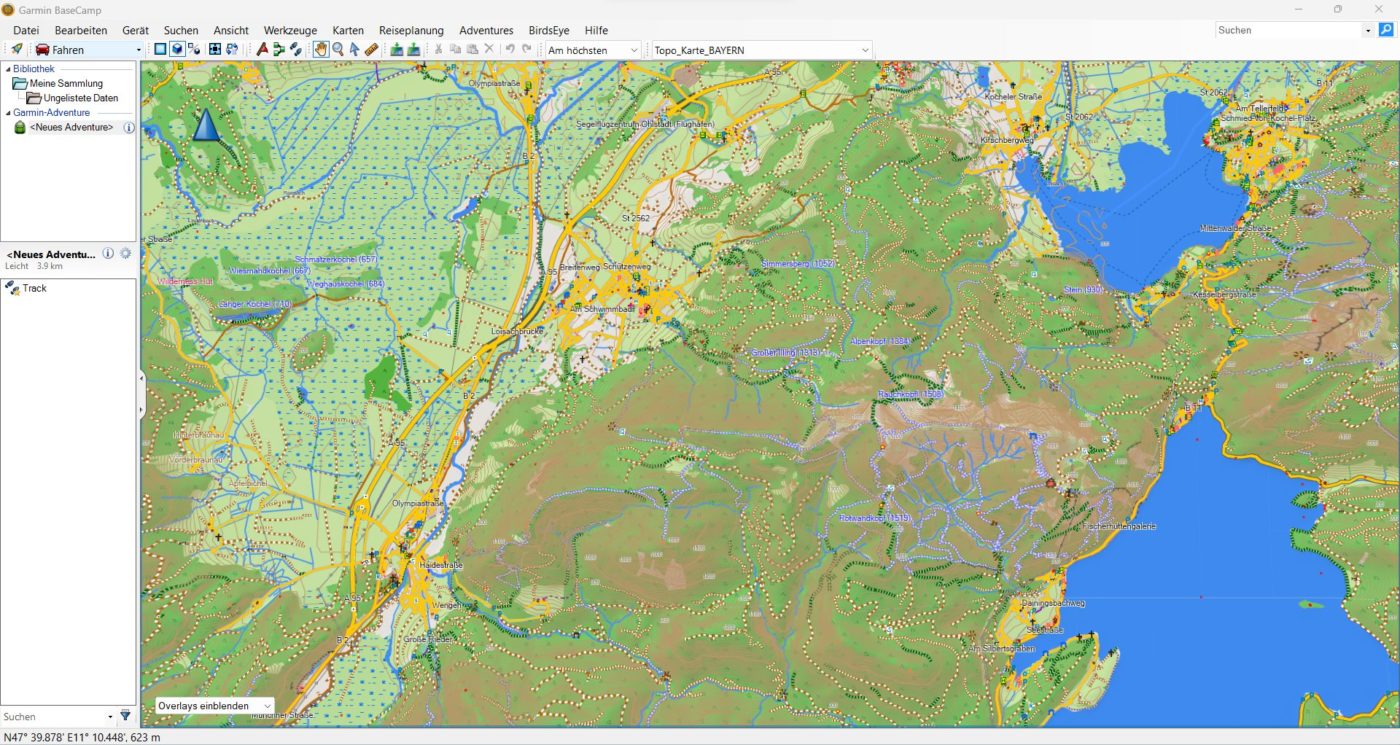
Task: Select the footprints track drawing tool
Action: pyautogui.click(x=296, y=49)
